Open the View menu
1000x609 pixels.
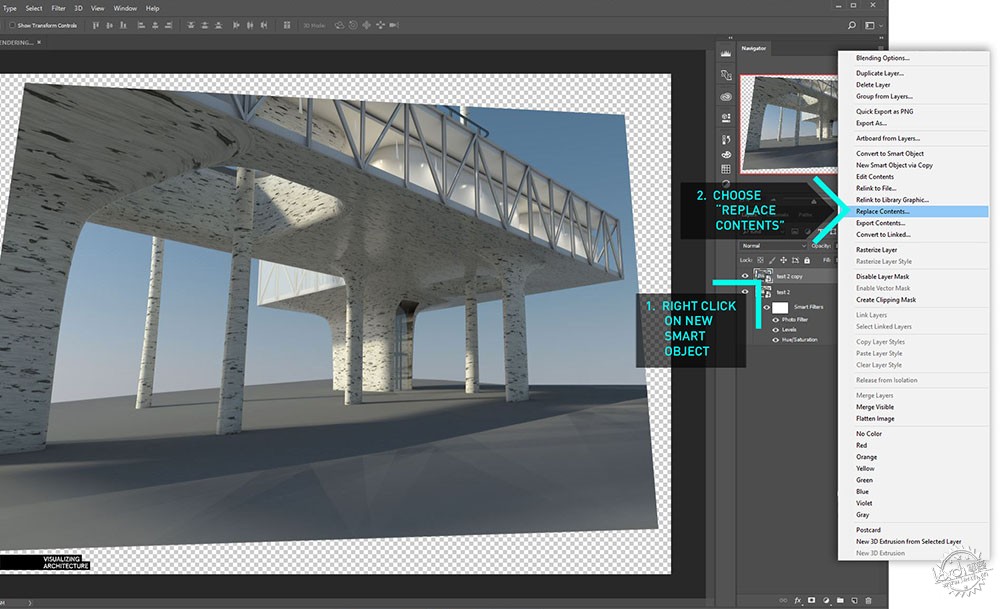[x=97, y=8]
